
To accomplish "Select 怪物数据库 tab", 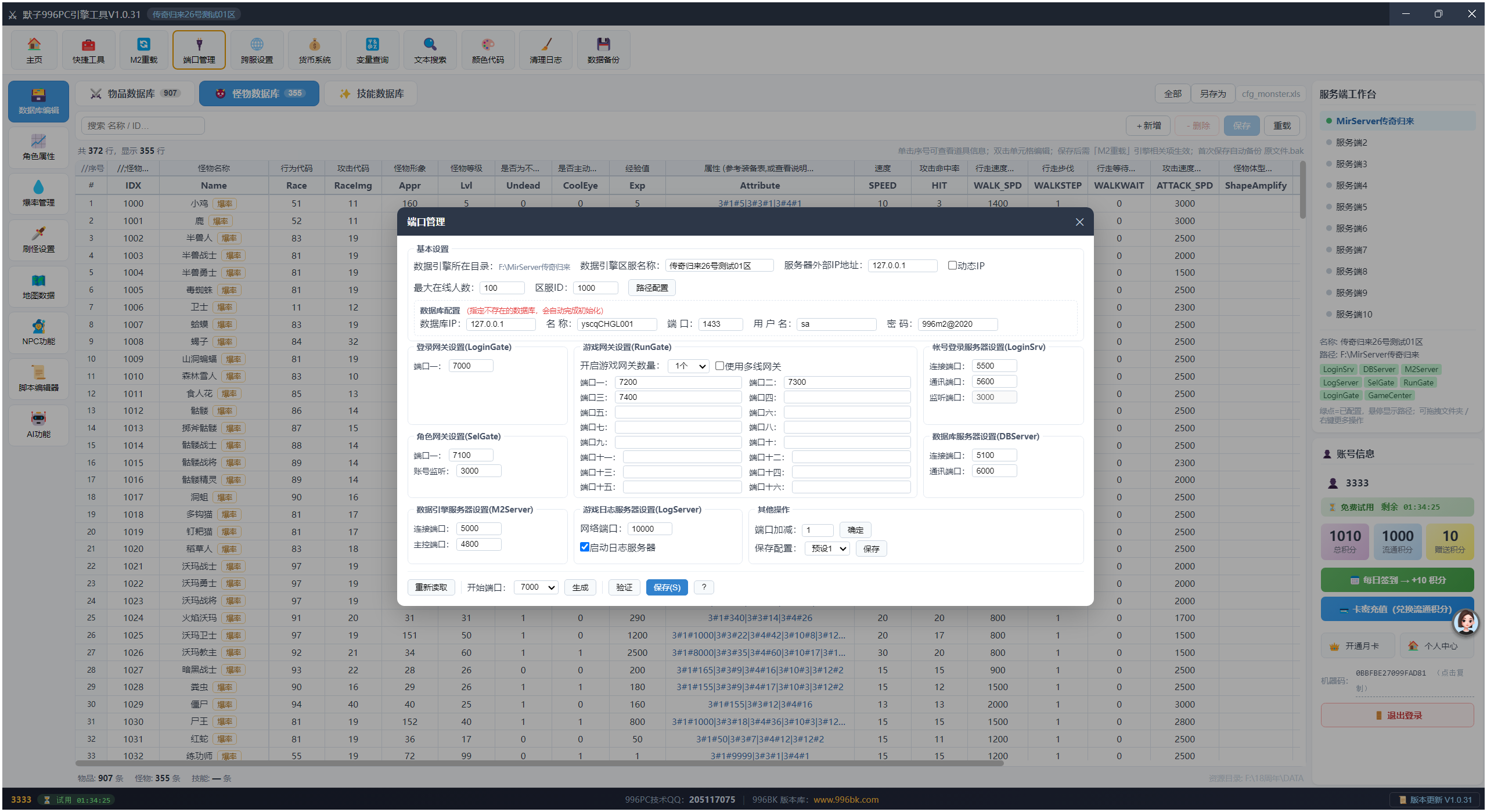I will pyautogui.click(x=259, y=93).
